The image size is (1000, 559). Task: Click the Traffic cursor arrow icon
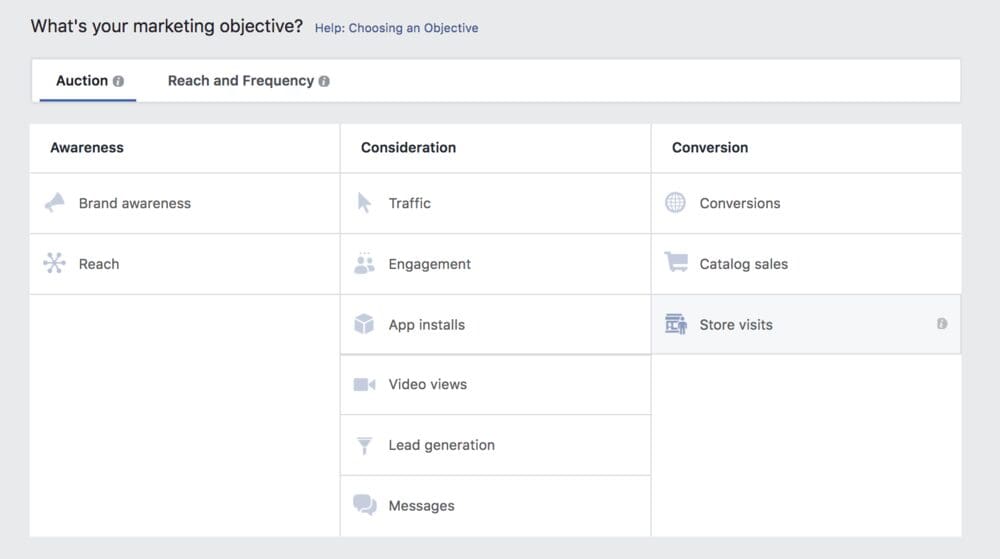[x=364, y=203]
